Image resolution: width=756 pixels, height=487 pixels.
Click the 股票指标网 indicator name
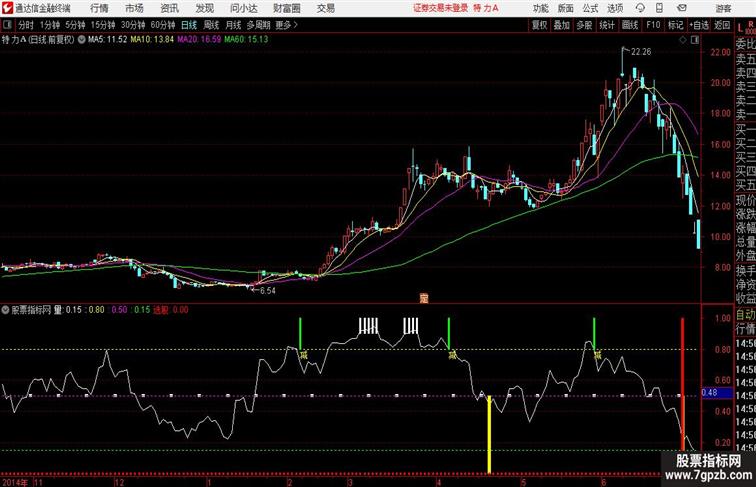(31, 310)
